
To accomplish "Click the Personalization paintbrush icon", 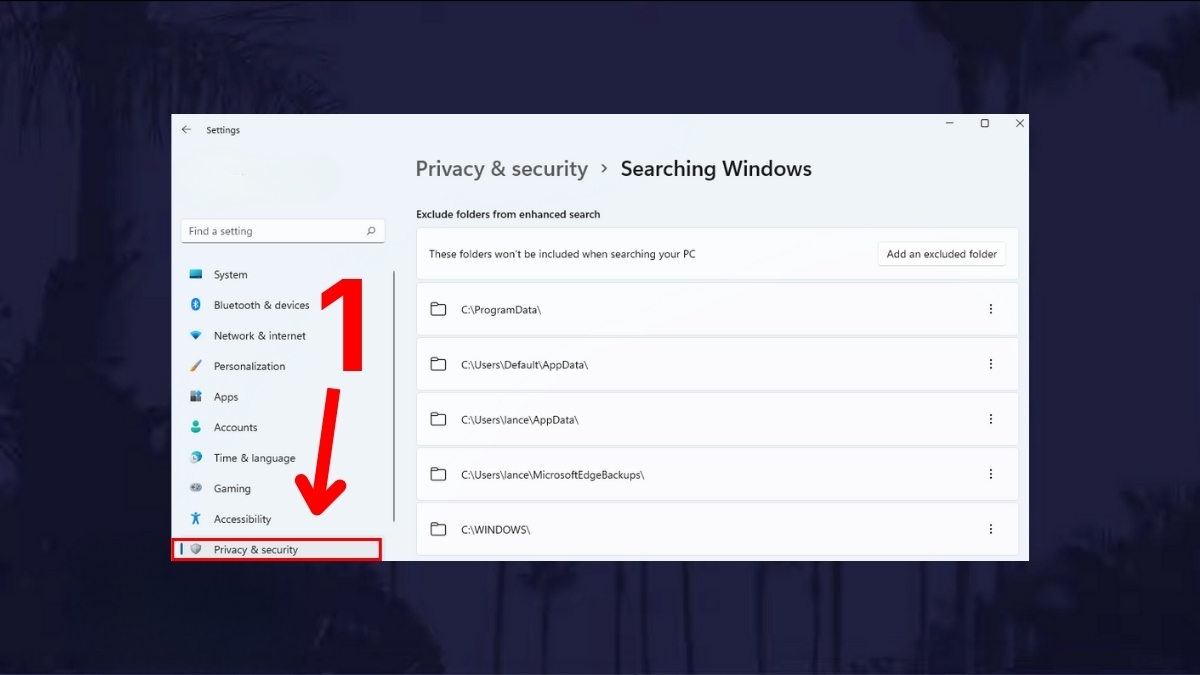I will (196, 366).
